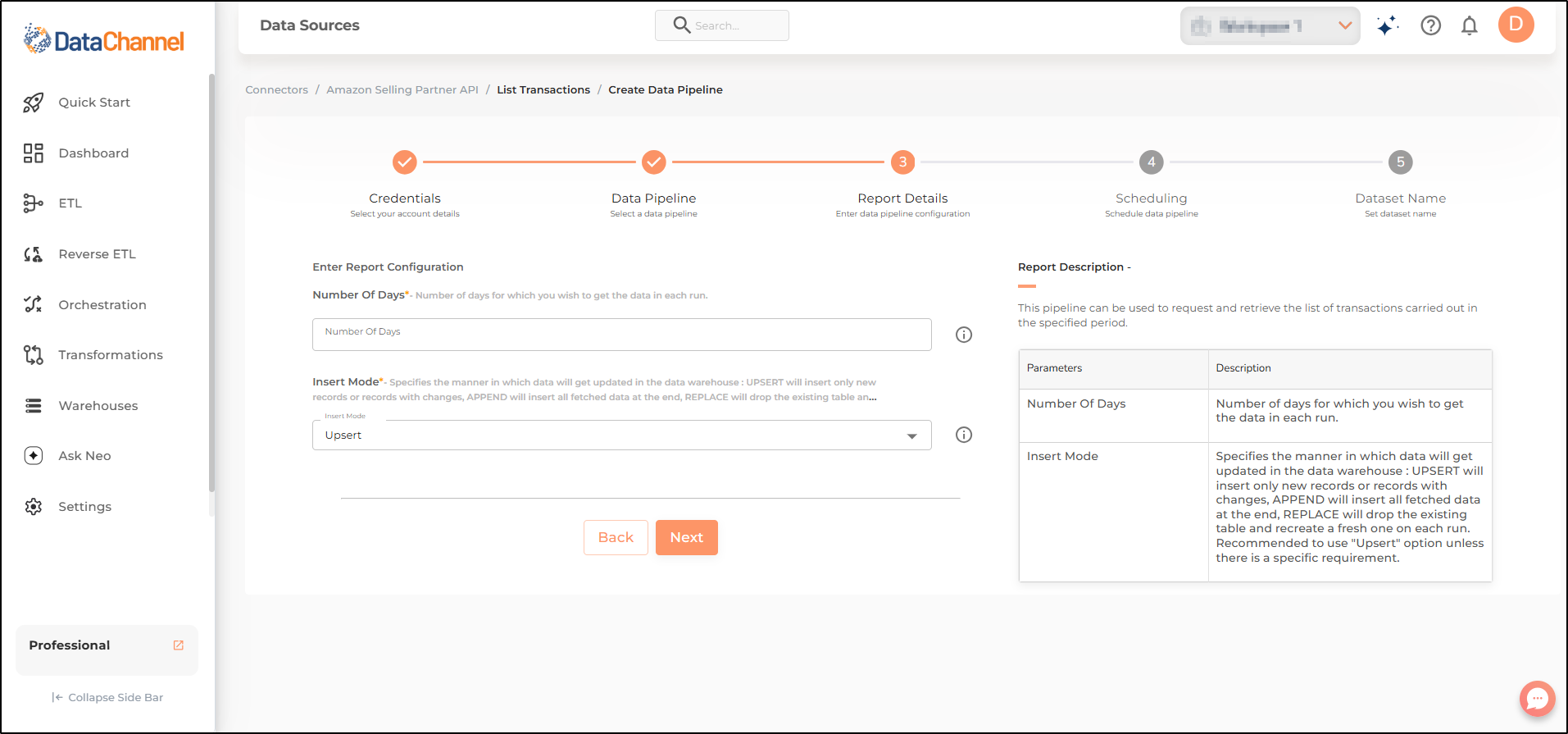Open the Transformations icon
The image size is (1568, 734).
pos(33,355)
